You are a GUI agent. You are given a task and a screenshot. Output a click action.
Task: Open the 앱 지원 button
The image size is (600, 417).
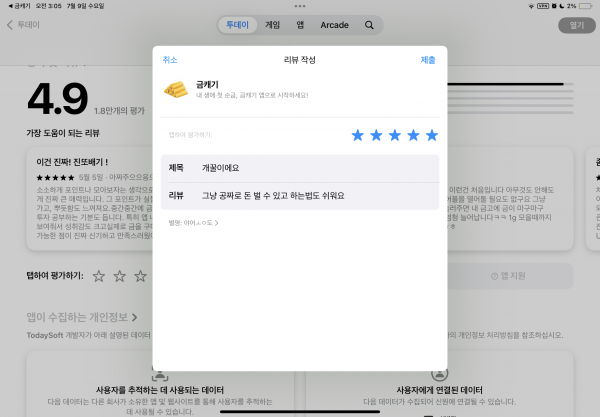click(x=508, y=276)
